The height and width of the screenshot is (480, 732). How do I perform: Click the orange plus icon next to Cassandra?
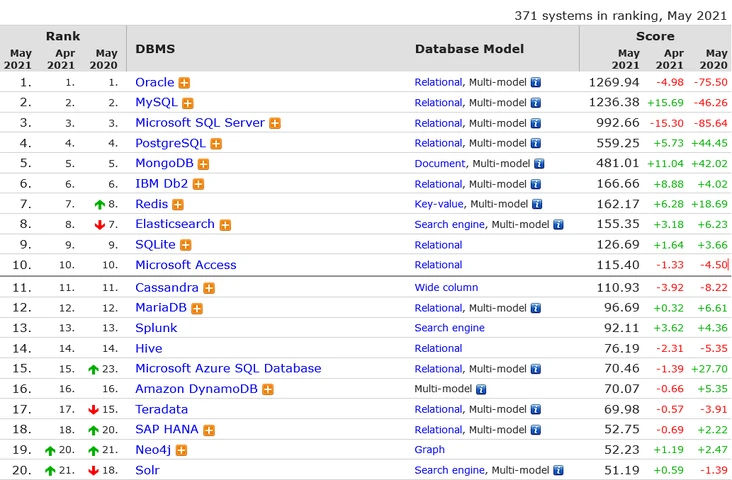[209, 288]
